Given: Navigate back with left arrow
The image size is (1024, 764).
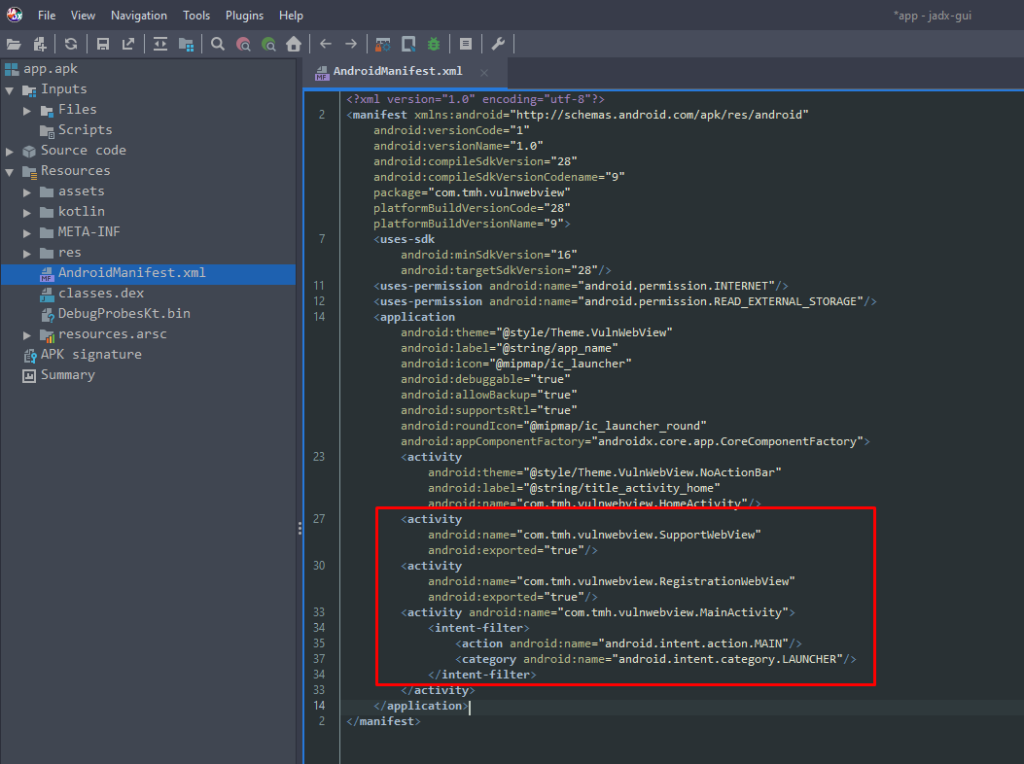Looking at the screenshot, I should click(326, 44).
